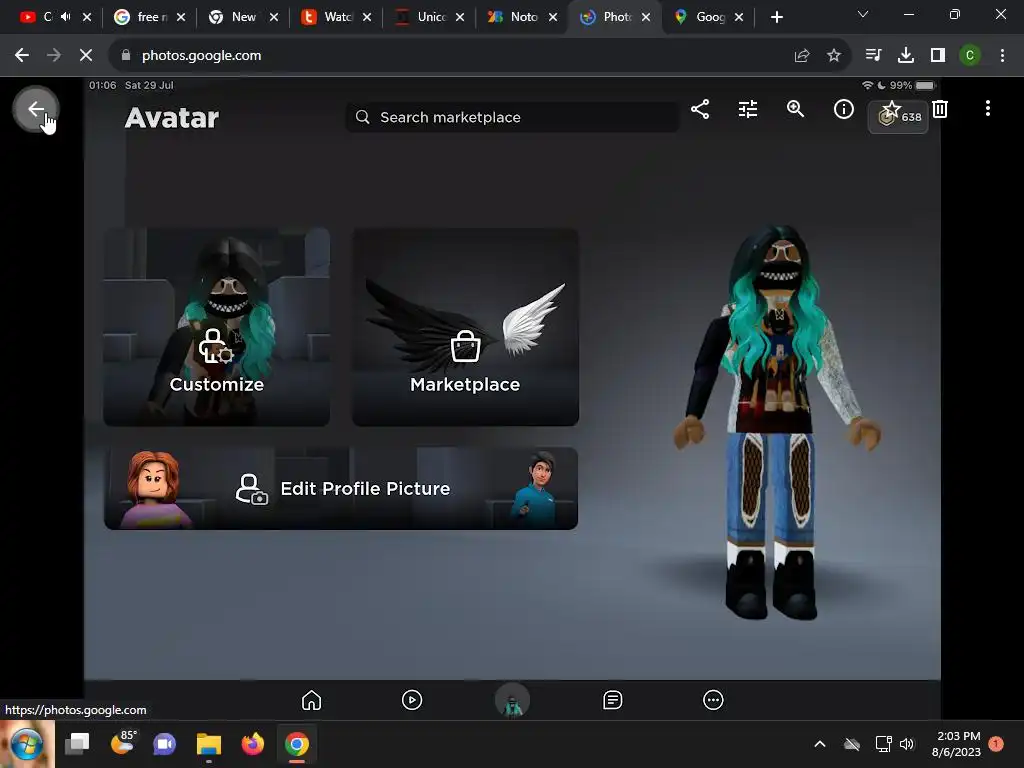Viewport: 1024px width, 768px height.
Task: Launch Firefox from taskbar
Action: (253, 744)
